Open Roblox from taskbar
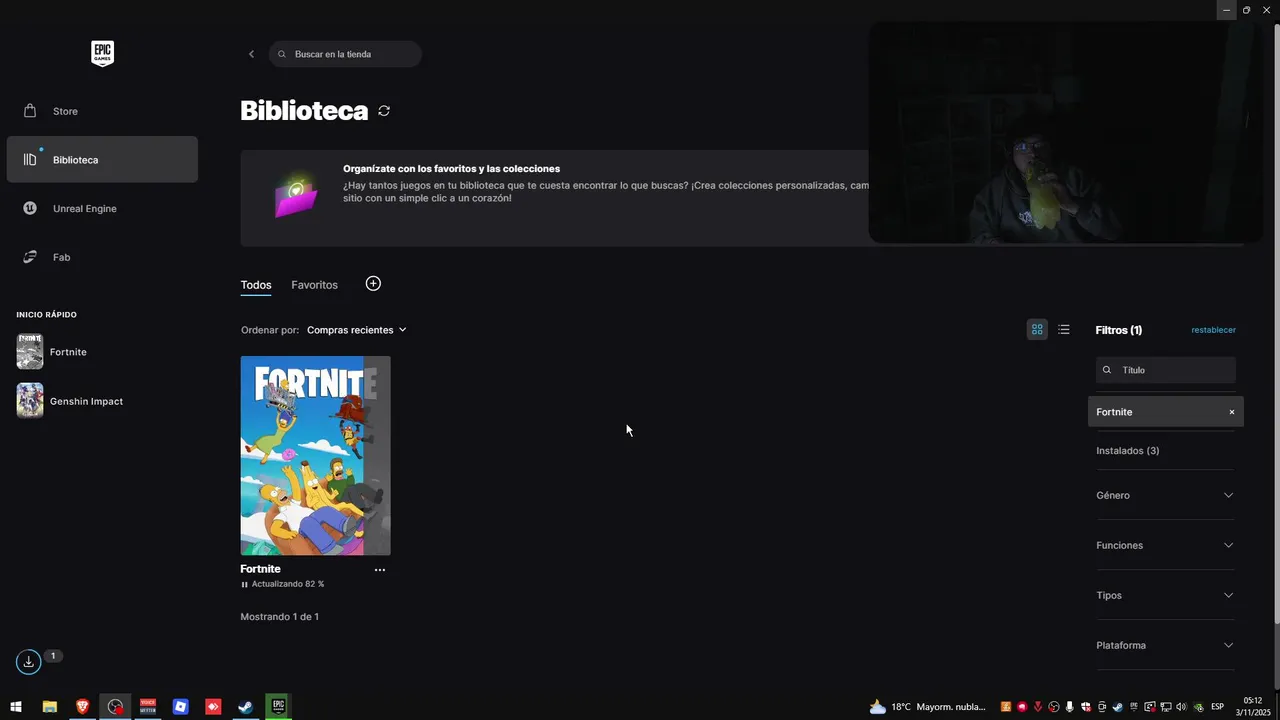 point(180,707)
